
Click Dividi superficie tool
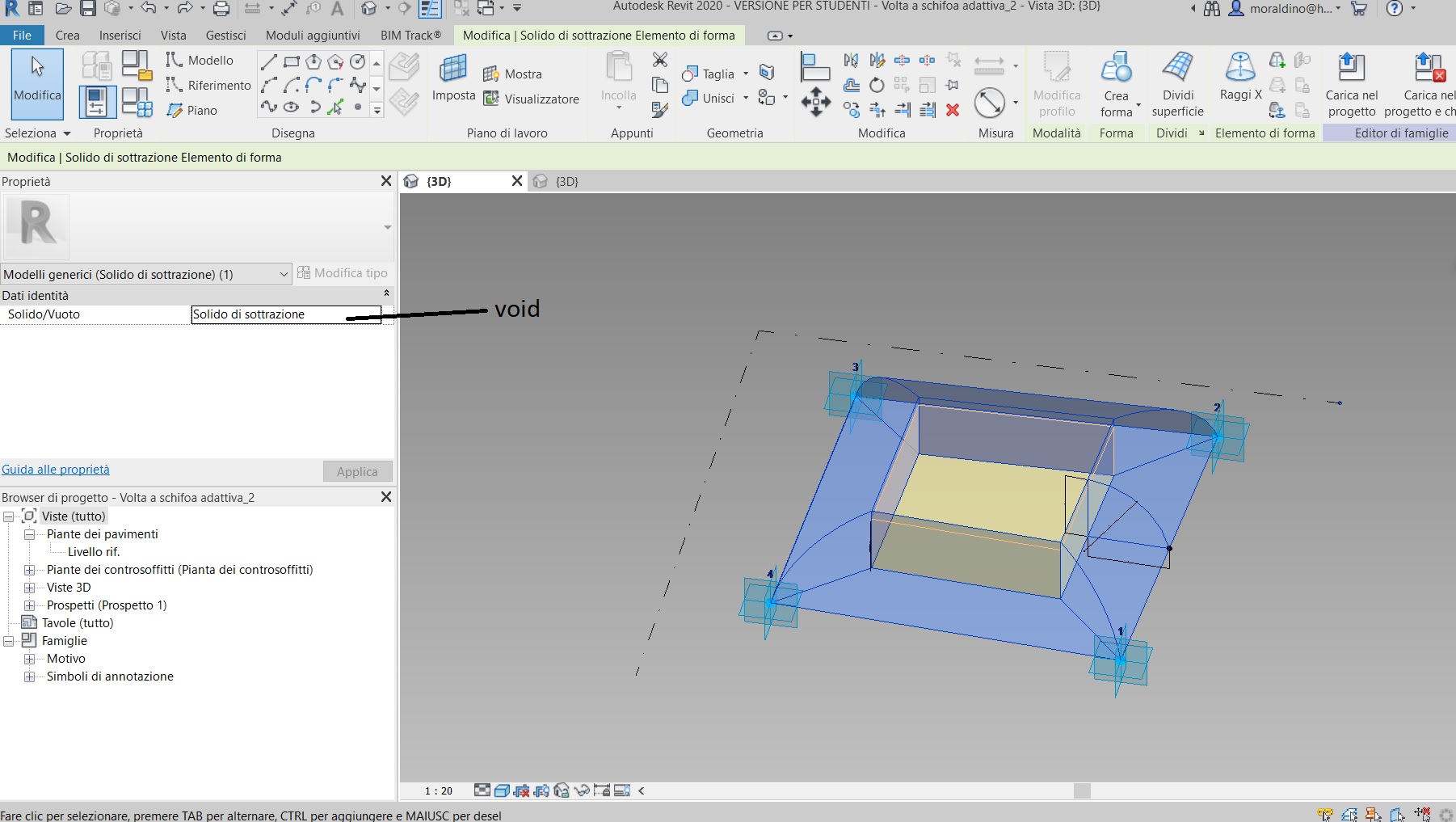1177,85
